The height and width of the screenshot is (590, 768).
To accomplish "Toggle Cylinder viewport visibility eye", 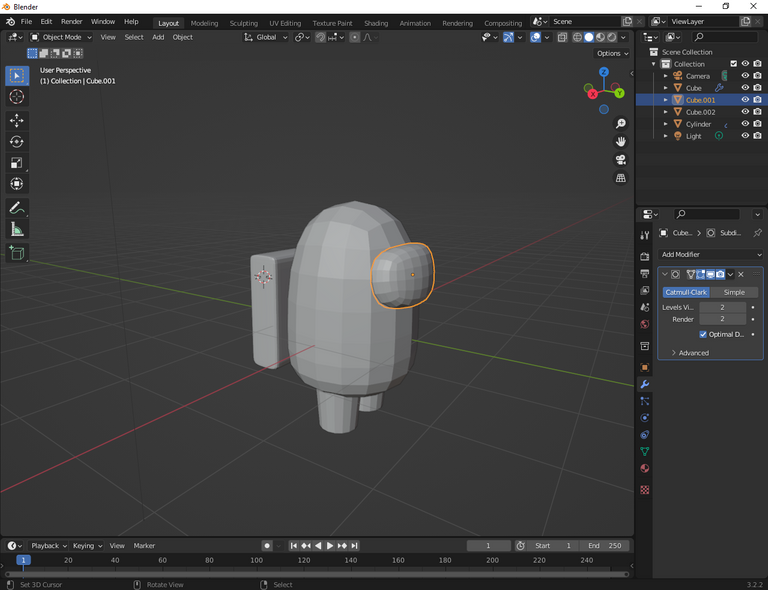I will [745, 123].
